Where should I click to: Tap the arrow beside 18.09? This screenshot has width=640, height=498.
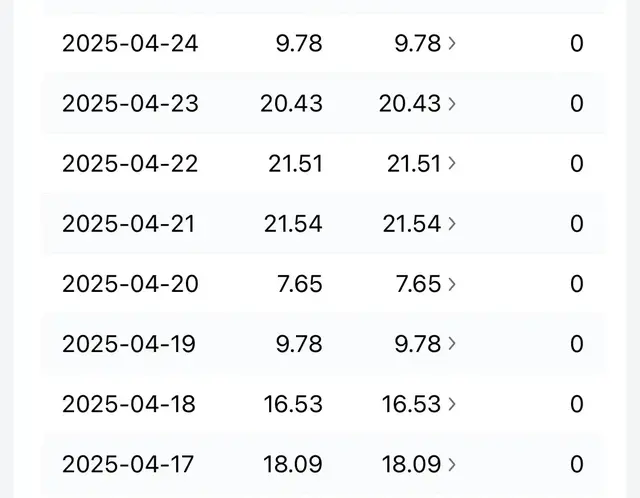pyautogui.click(x=452, y=463)
